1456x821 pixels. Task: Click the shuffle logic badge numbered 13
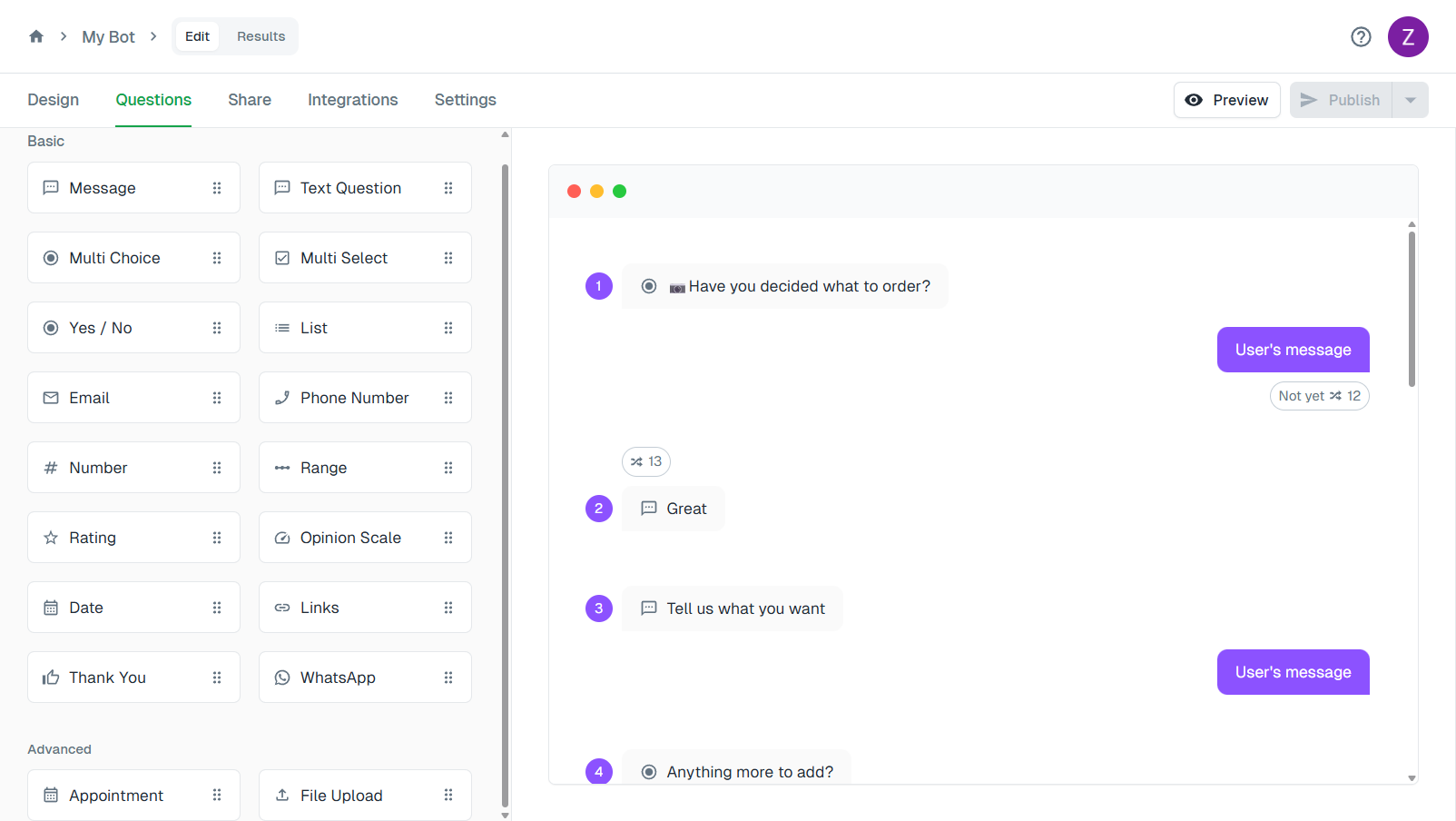tap(646, 461)
